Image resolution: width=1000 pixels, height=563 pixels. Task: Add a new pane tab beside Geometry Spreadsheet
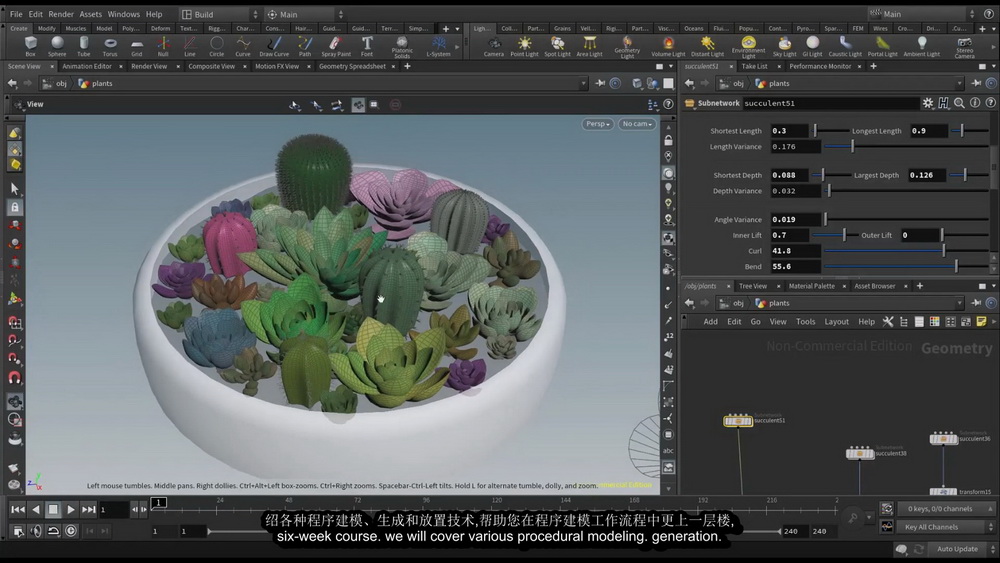pos(407,66)
